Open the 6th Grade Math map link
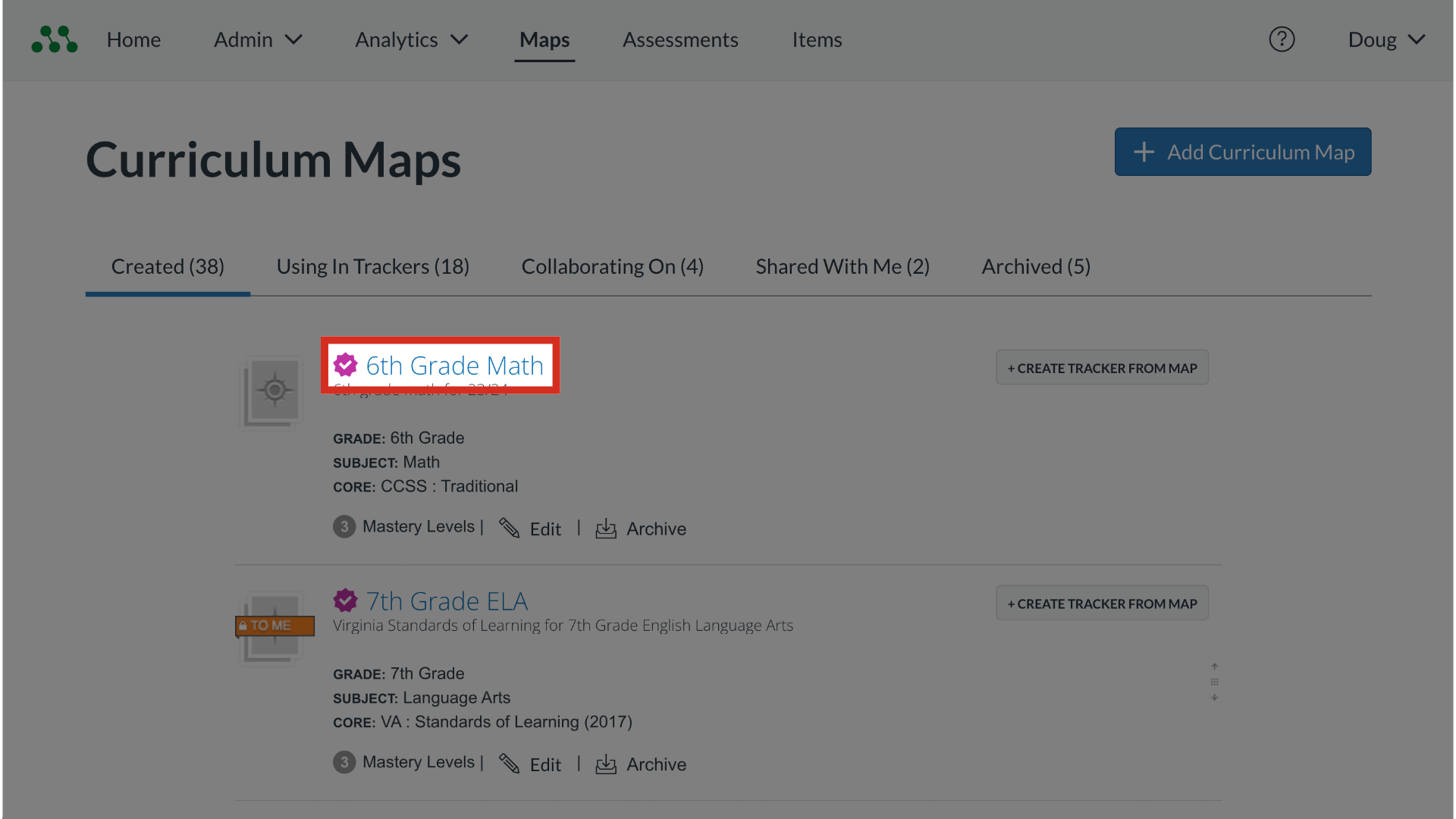1456x819 pixels. (454, 366)
